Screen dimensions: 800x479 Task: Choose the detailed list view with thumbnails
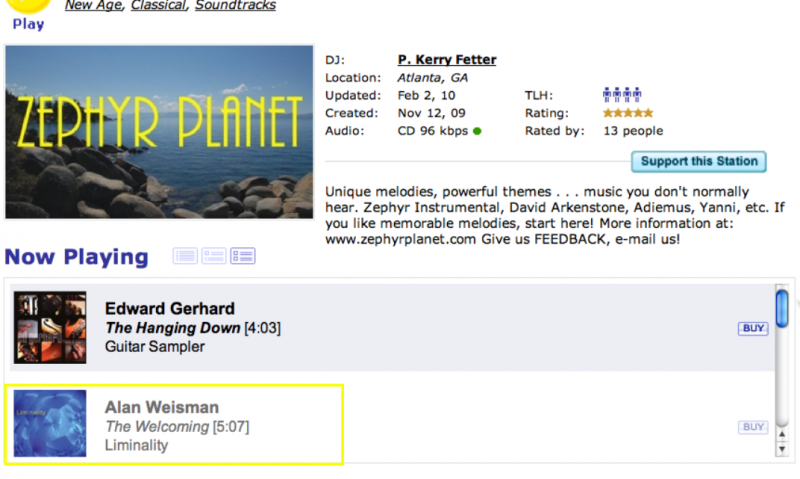point(243,256)
